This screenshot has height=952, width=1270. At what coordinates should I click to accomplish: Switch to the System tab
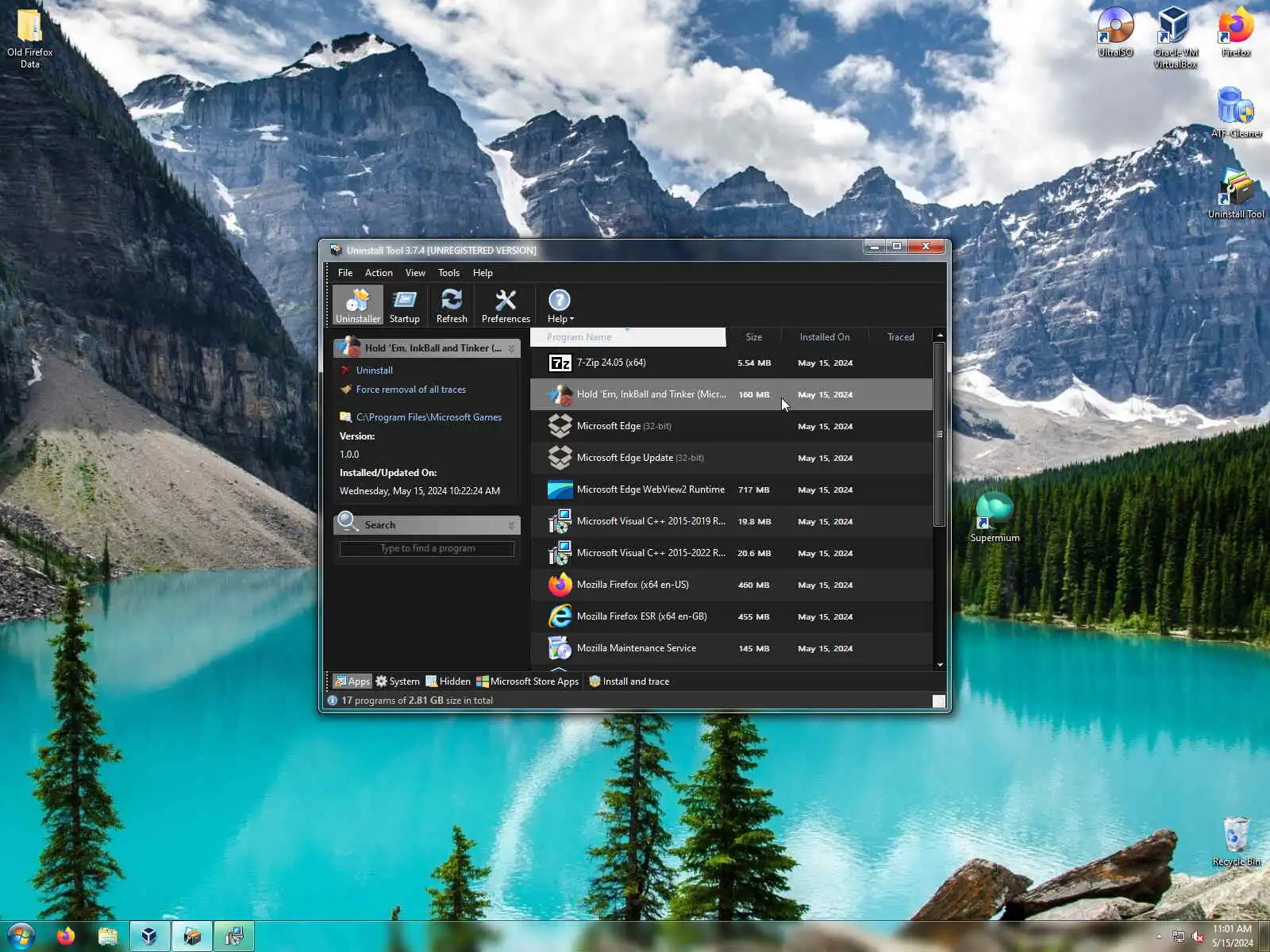(x=397, y=681)
